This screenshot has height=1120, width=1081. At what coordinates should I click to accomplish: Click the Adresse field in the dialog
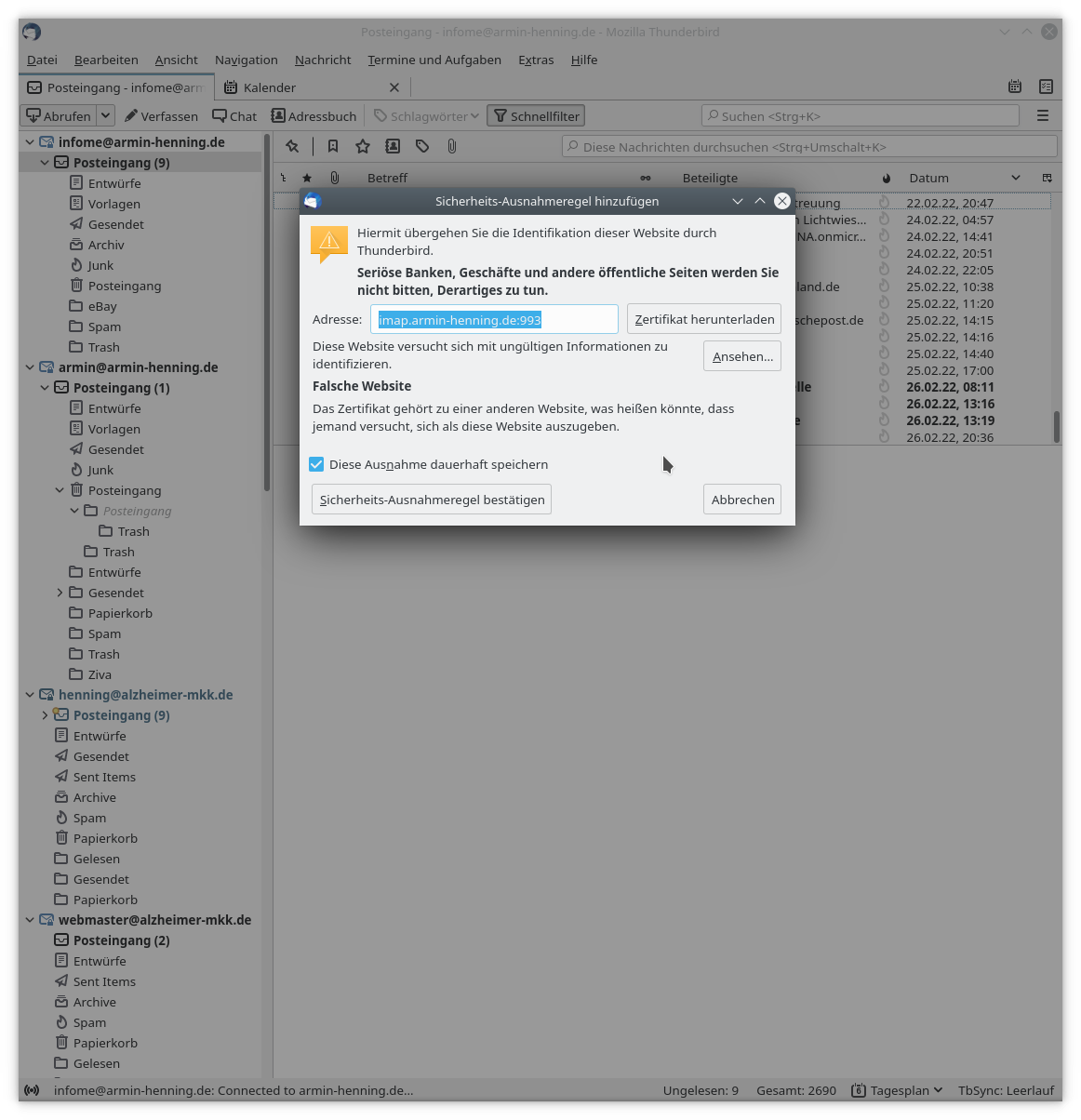point(494,319)
